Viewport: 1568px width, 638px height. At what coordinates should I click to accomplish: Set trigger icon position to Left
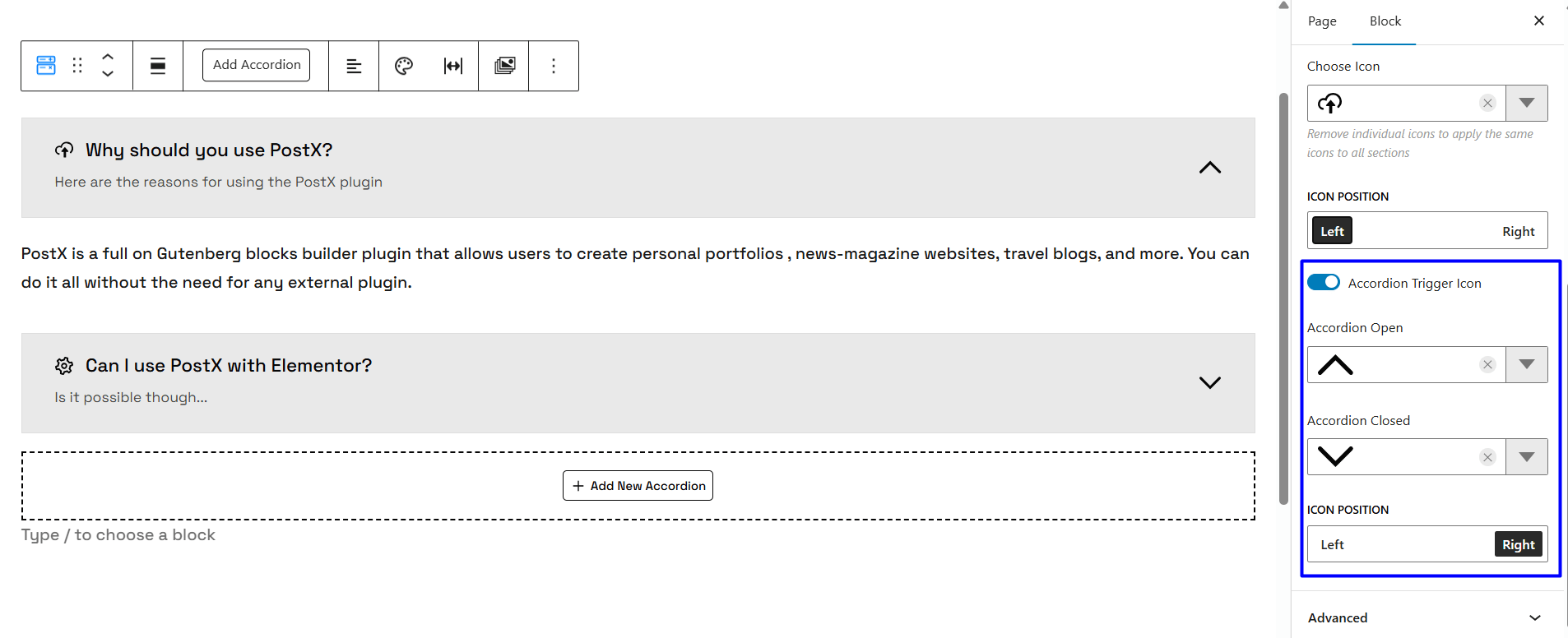click(1331, 543)
